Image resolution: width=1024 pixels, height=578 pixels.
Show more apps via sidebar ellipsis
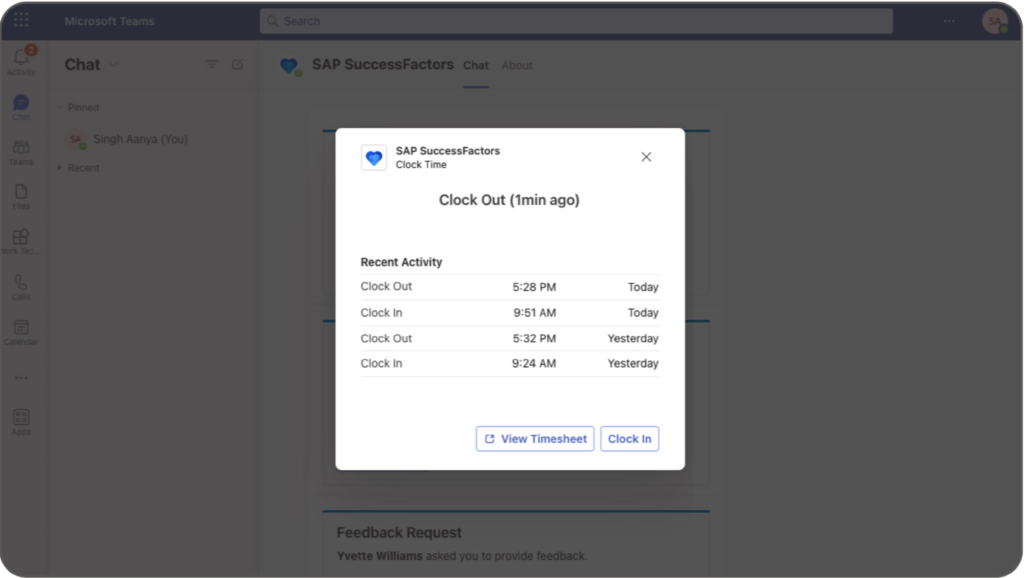21,377
